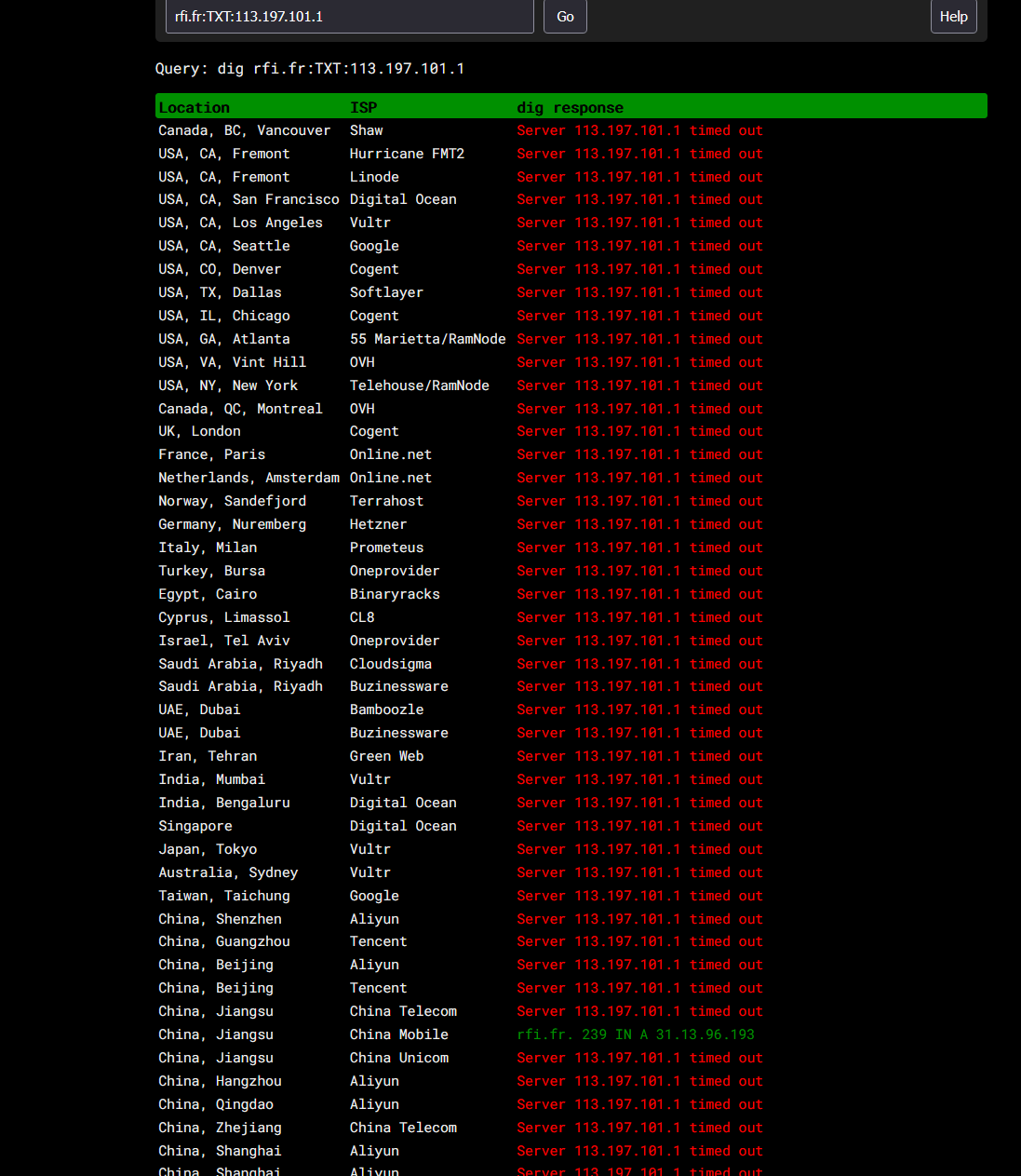The height and width of the screenshot is (1176, 1021).
Task: Select the Singapore location entry
Action: [x=195, y=826]
